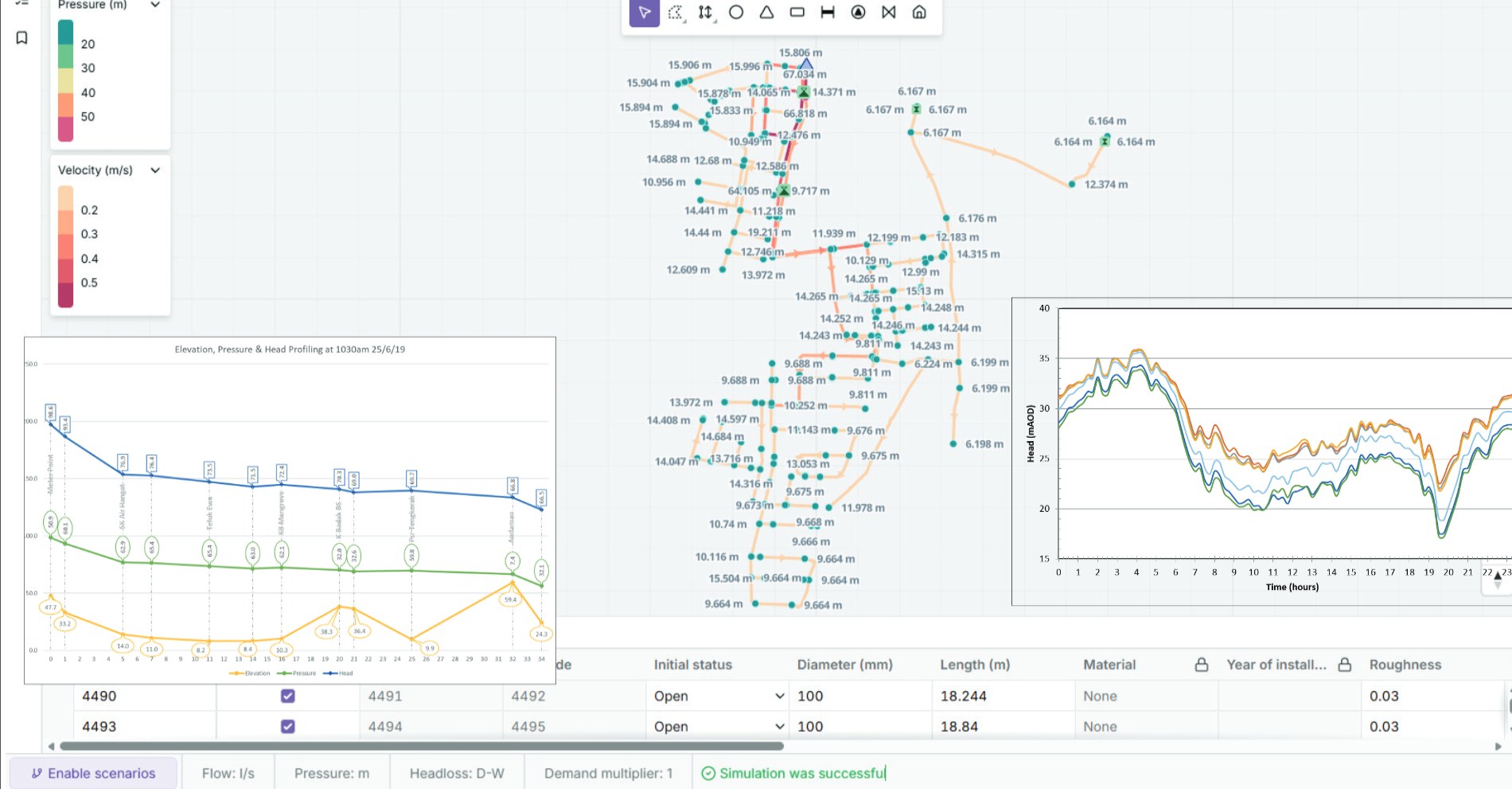Click the teal 20 pressure color swatch
The width and height of the screenshot is (1512, 789).
(x=65, y=33)
